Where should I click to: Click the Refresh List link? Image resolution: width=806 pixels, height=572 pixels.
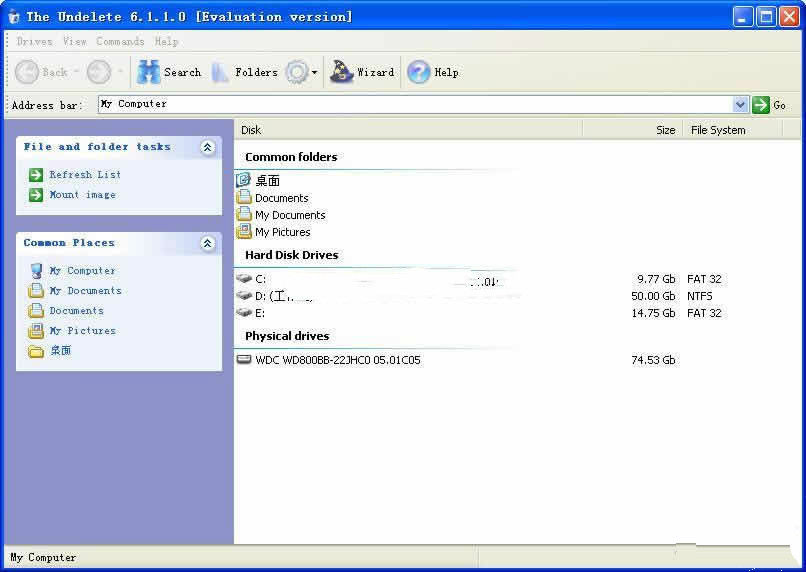(84, 174)
